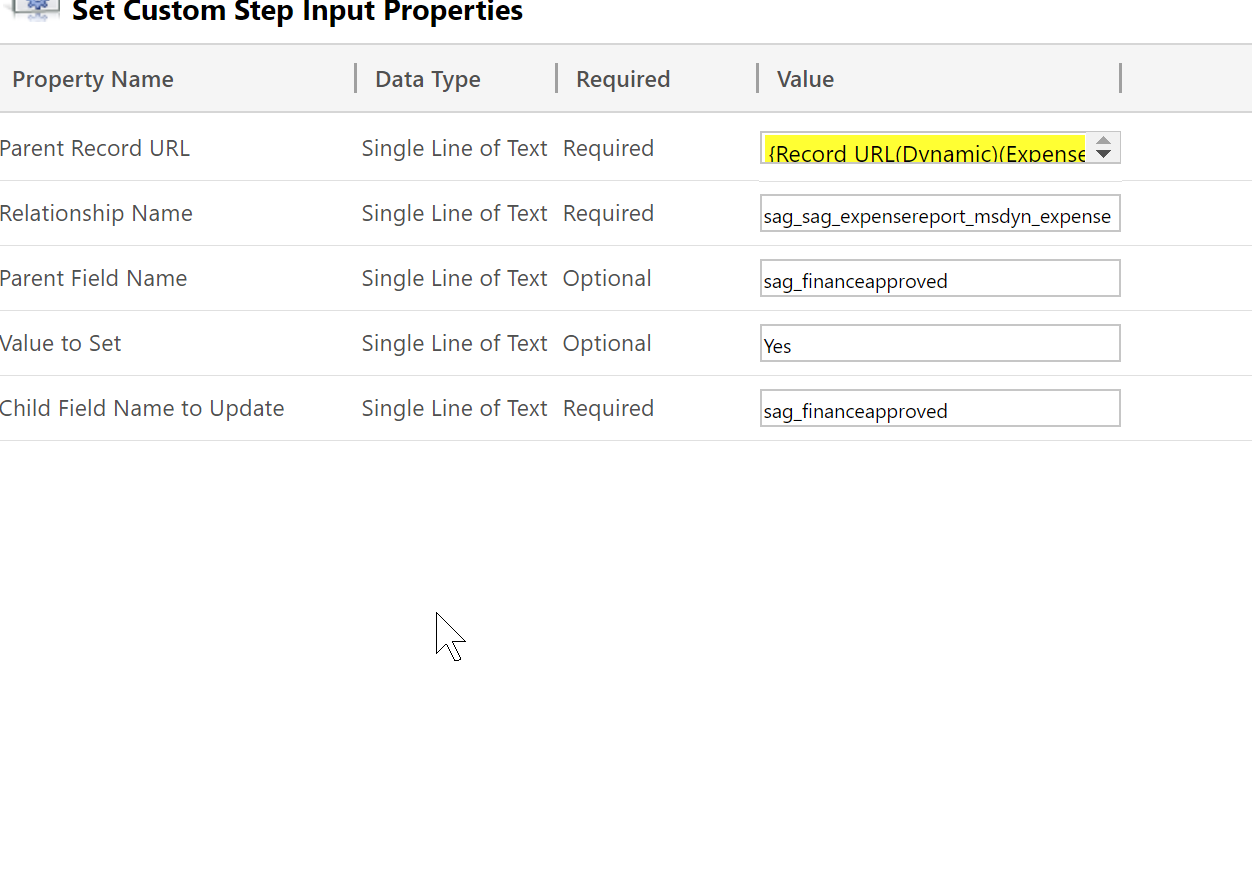
Task: Click the Required column header
Action: pos(623,79)
